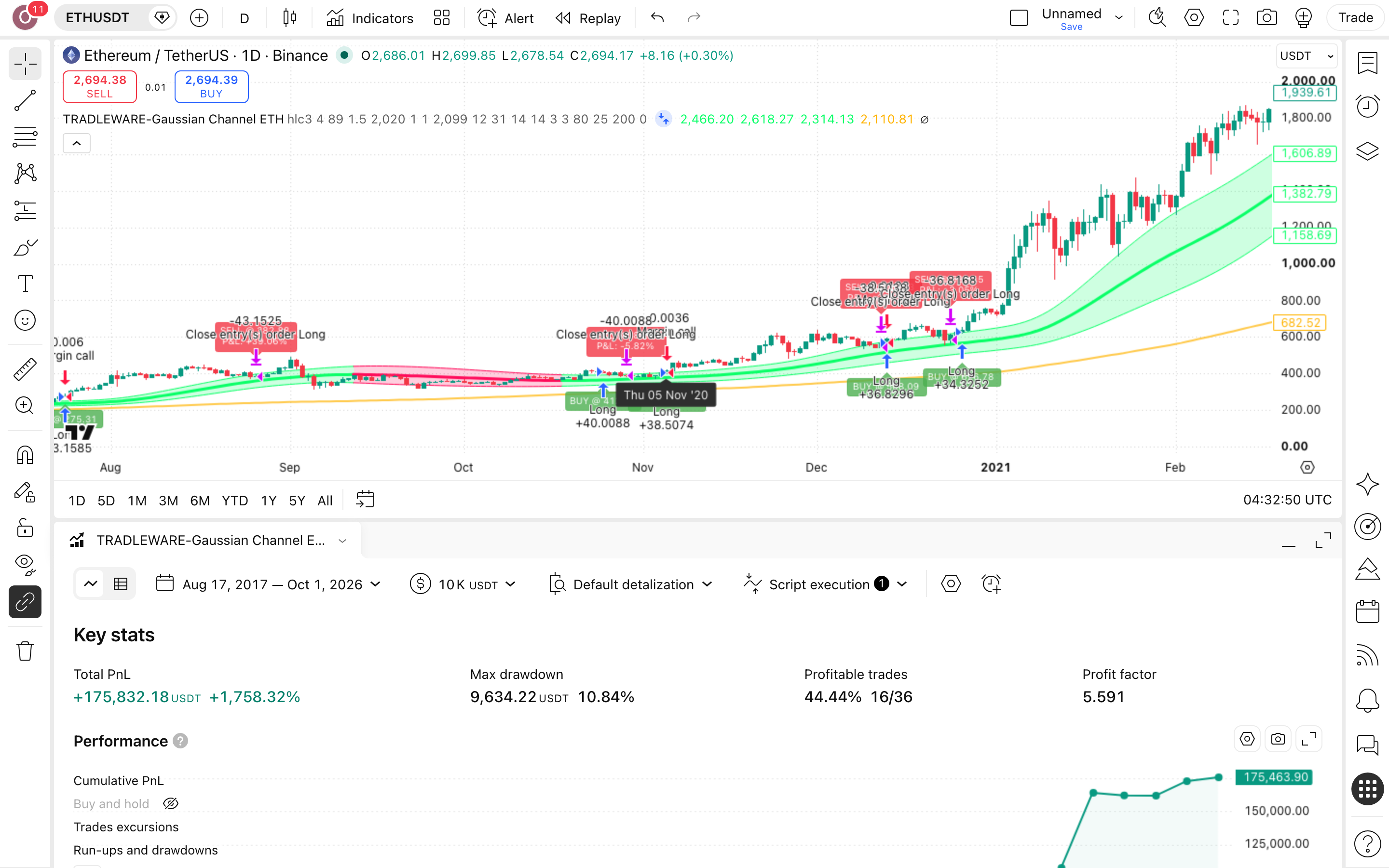Open the Alert creation button
Viewport: 1389px width, 868px height.
[x=505, y=18]
